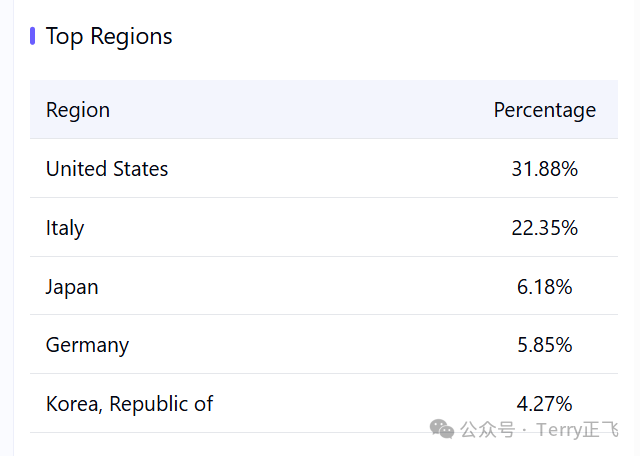The height and width of the screenshot is (456, 640).
Task: Click the 5.85% percentage value
Action: point(545,345)
